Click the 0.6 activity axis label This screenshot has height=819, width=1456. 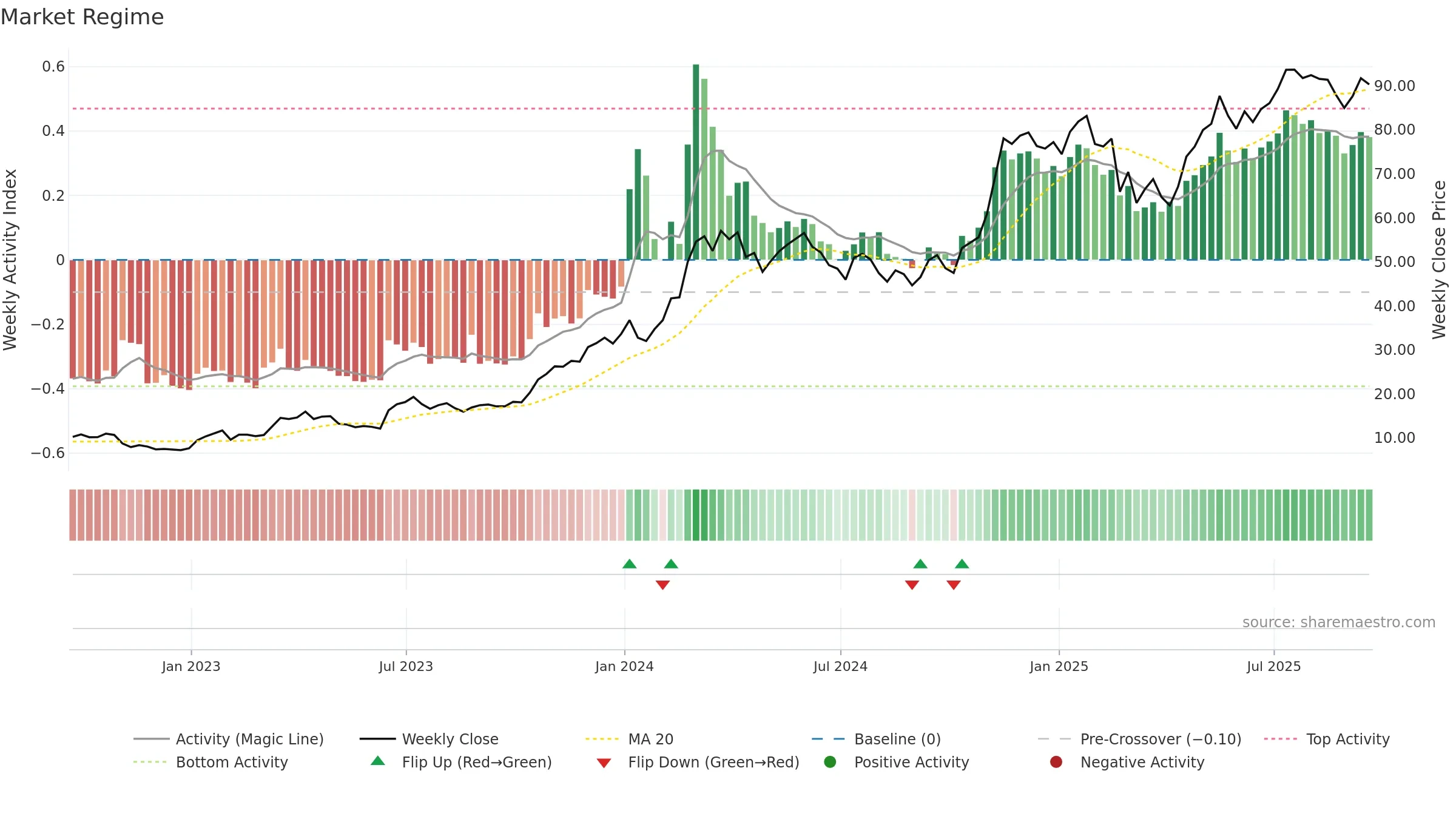(53, 67)
